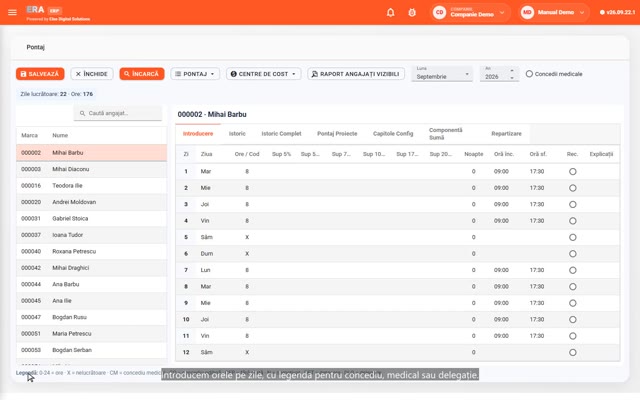Open the Pontaj Proiecte tab
Image resolution: width=640 pixels, height=400 pixels.
tap(337, 133)
